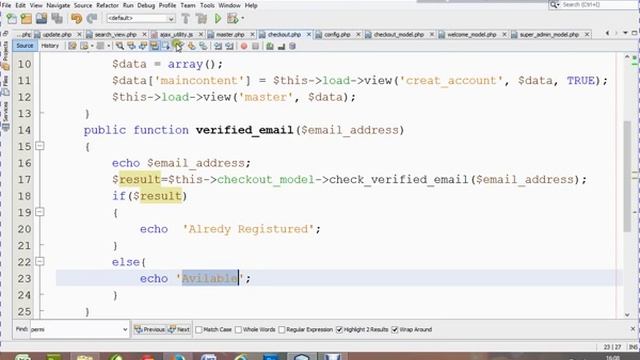640x360 pixels.
Task: Open the Find field history dropdown
Action: [125, 329]
